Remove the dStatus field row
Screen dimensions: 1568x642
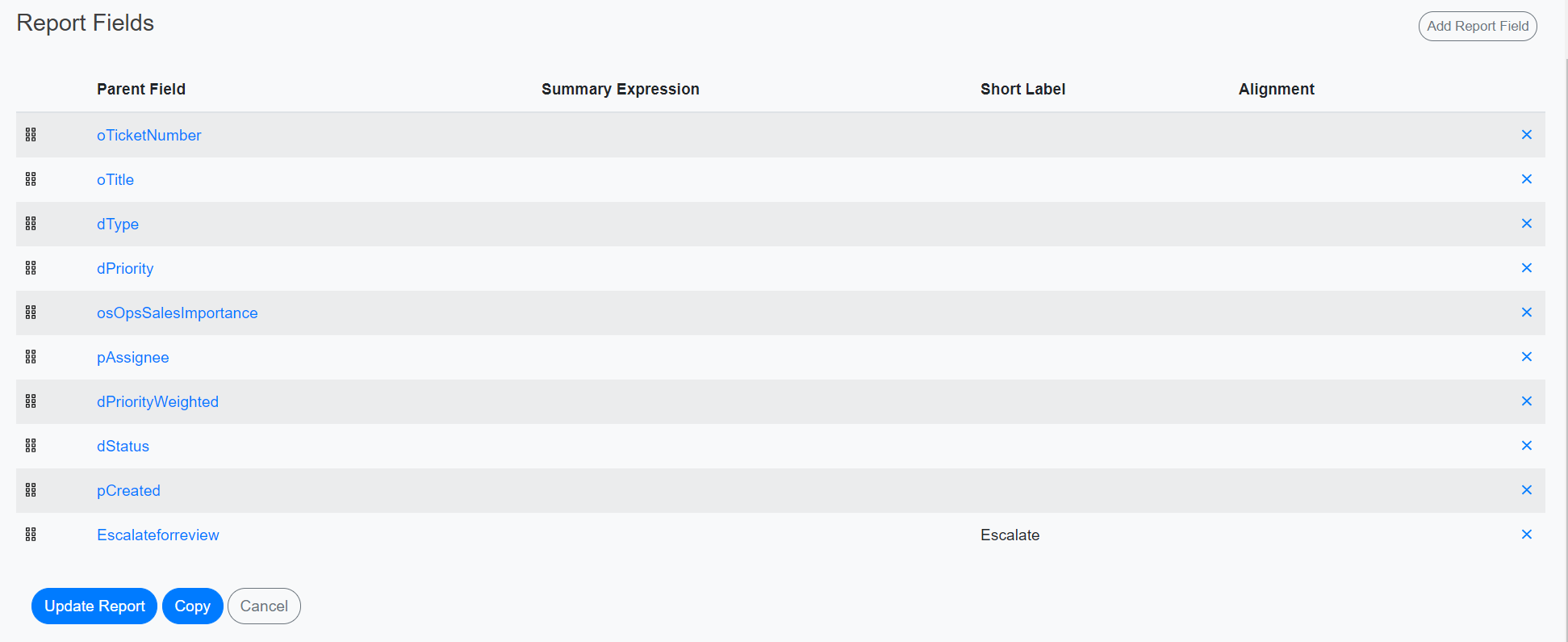point(1526,446)
